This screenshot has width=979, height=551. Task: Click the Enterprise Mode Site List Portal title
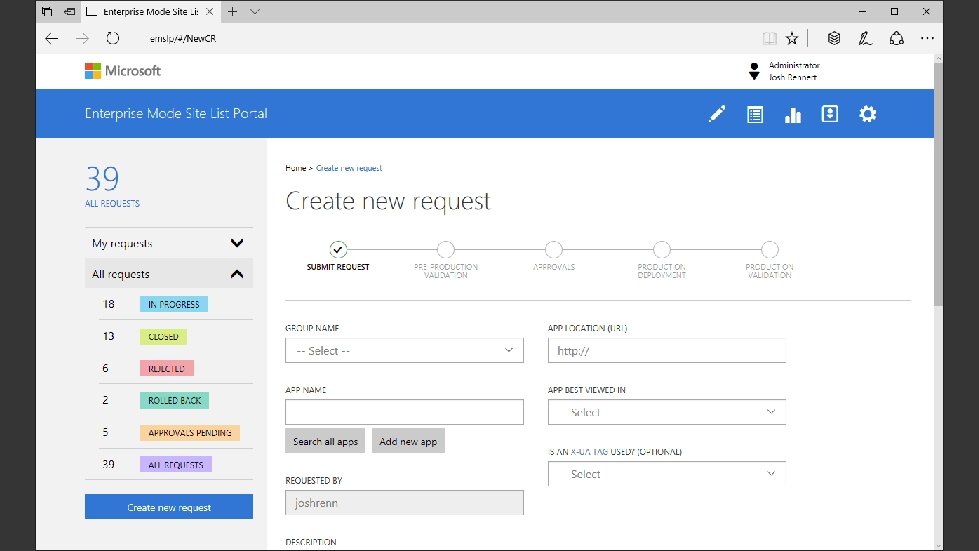click(x=176, y=114)
